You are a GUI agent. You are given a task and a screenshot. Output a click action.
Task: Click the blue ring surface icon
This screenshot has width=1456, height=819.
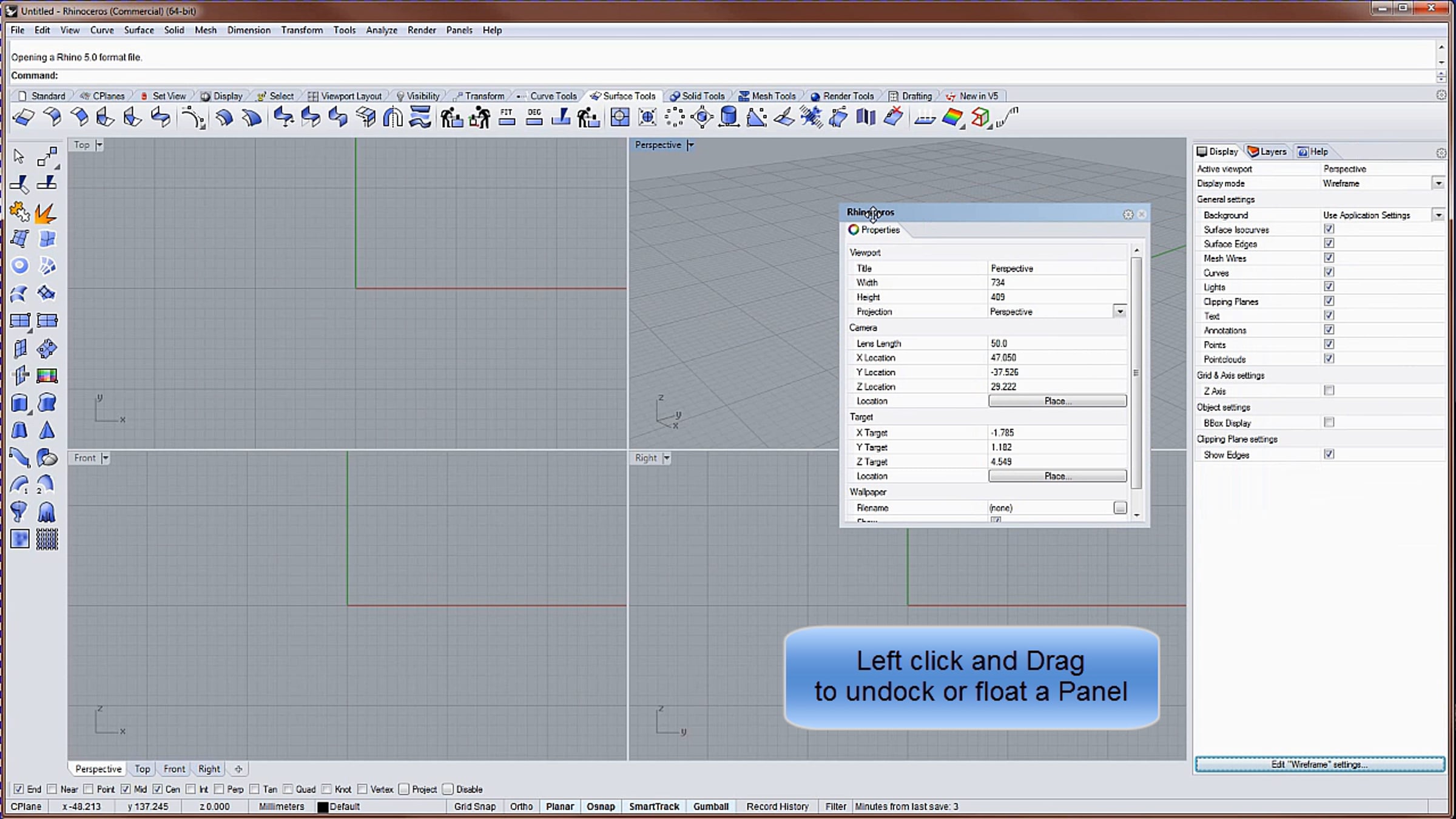tap(19, 266)
